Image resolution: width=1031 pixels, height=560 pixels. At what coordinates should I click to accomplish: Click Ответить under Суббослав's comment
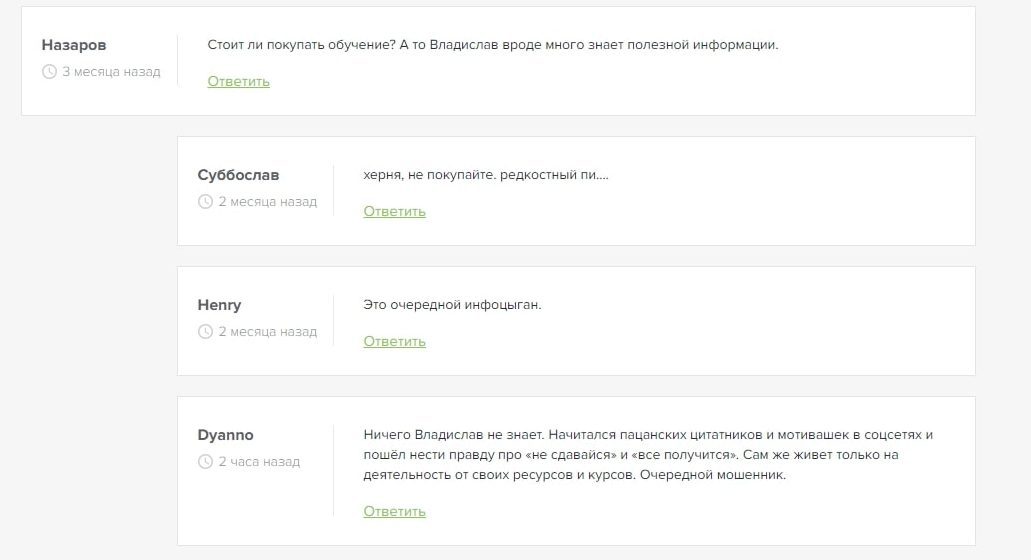pos(395,212)
